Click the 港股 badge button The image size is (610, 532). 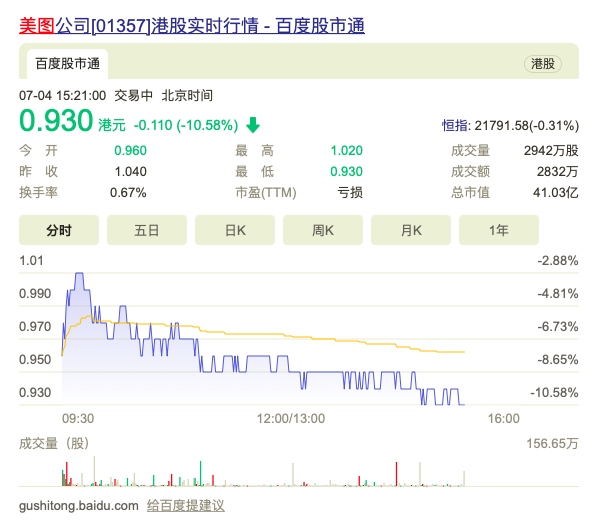542,63
